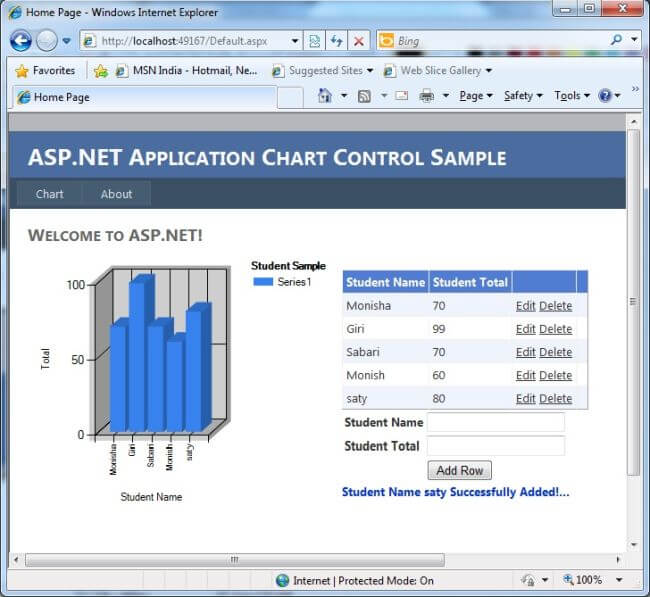This screenshot has width=650, height=597.
Task: Click the 100% zoom level button
Action: point(582,580)
